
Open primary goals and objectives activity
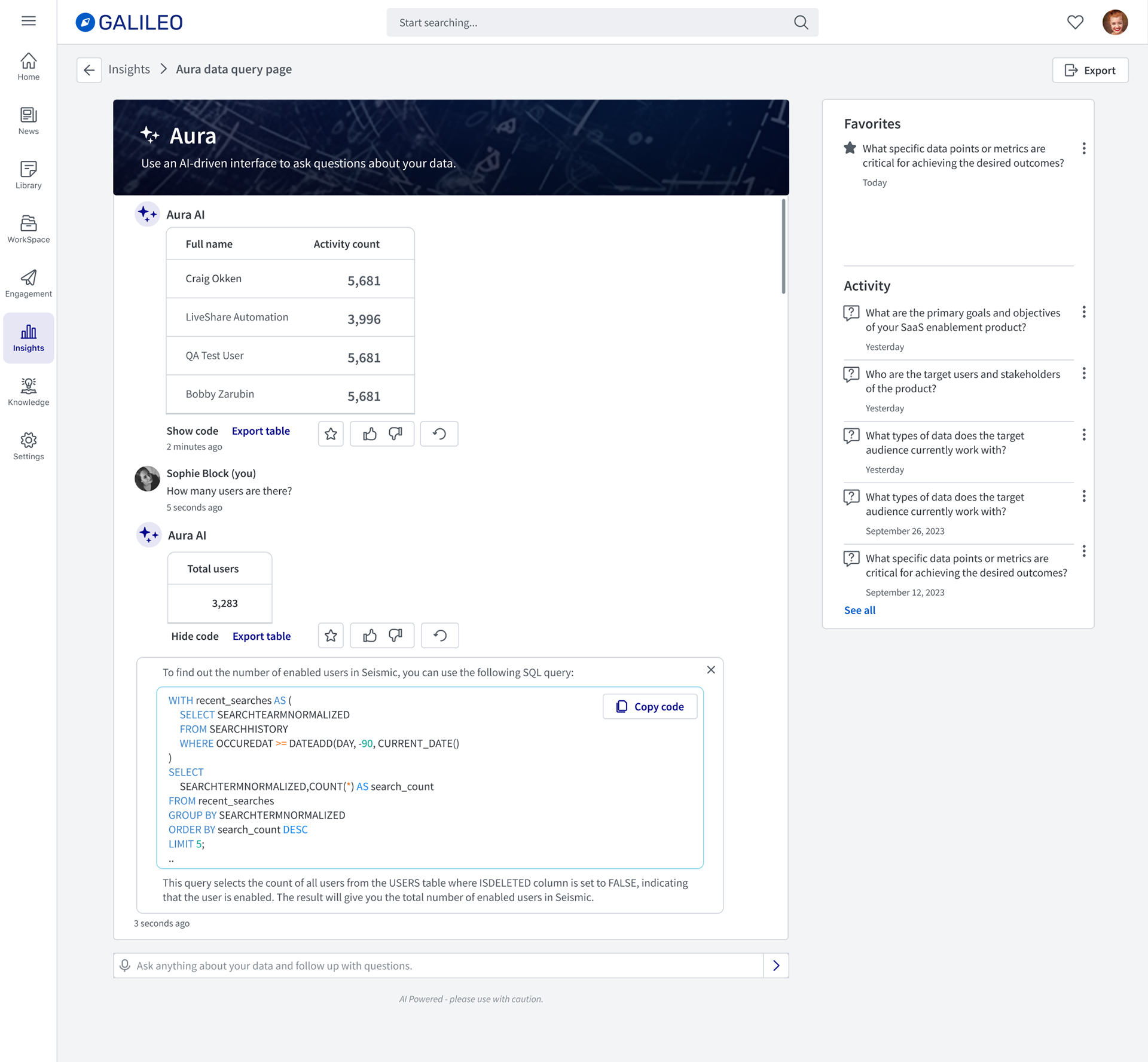tap(963, 320)
